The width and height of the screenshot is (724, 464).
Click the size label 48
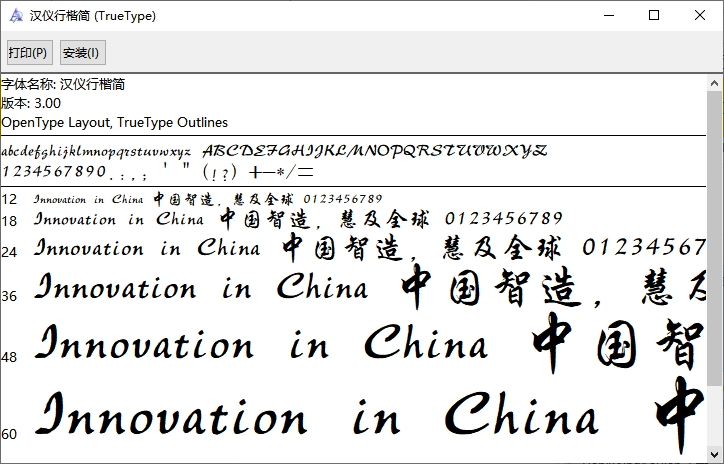9,357
